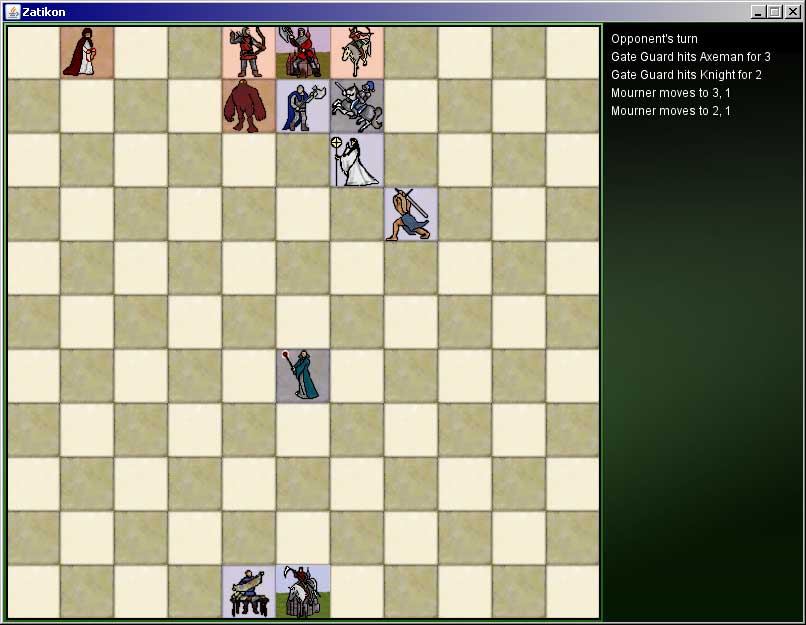This screenshot has height=625, width=806.
Task: Select log entry "Gate Guard hits Axeman for 3"
Action: 690,57
